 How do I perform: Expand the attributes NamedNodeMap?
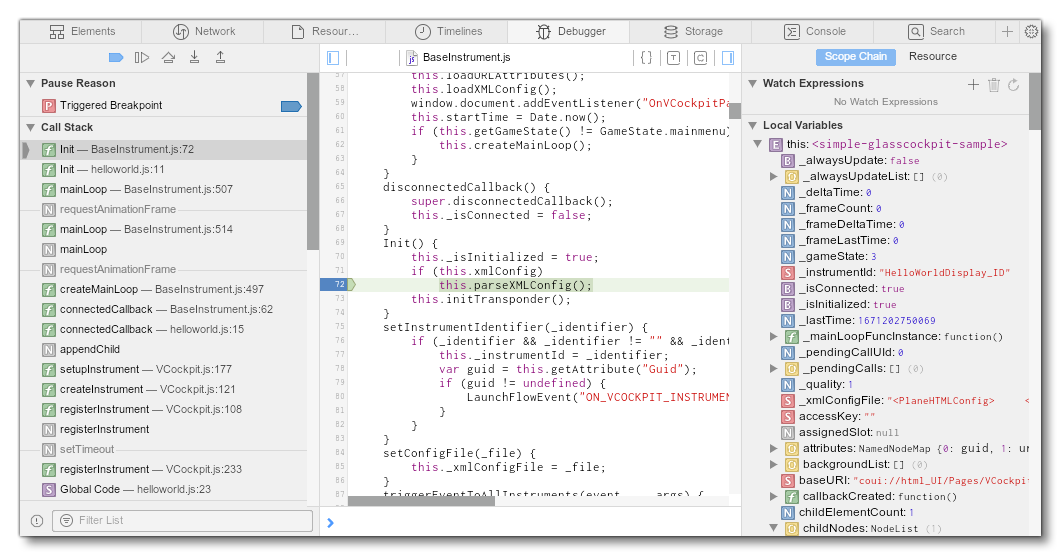[x=773, y=448]
